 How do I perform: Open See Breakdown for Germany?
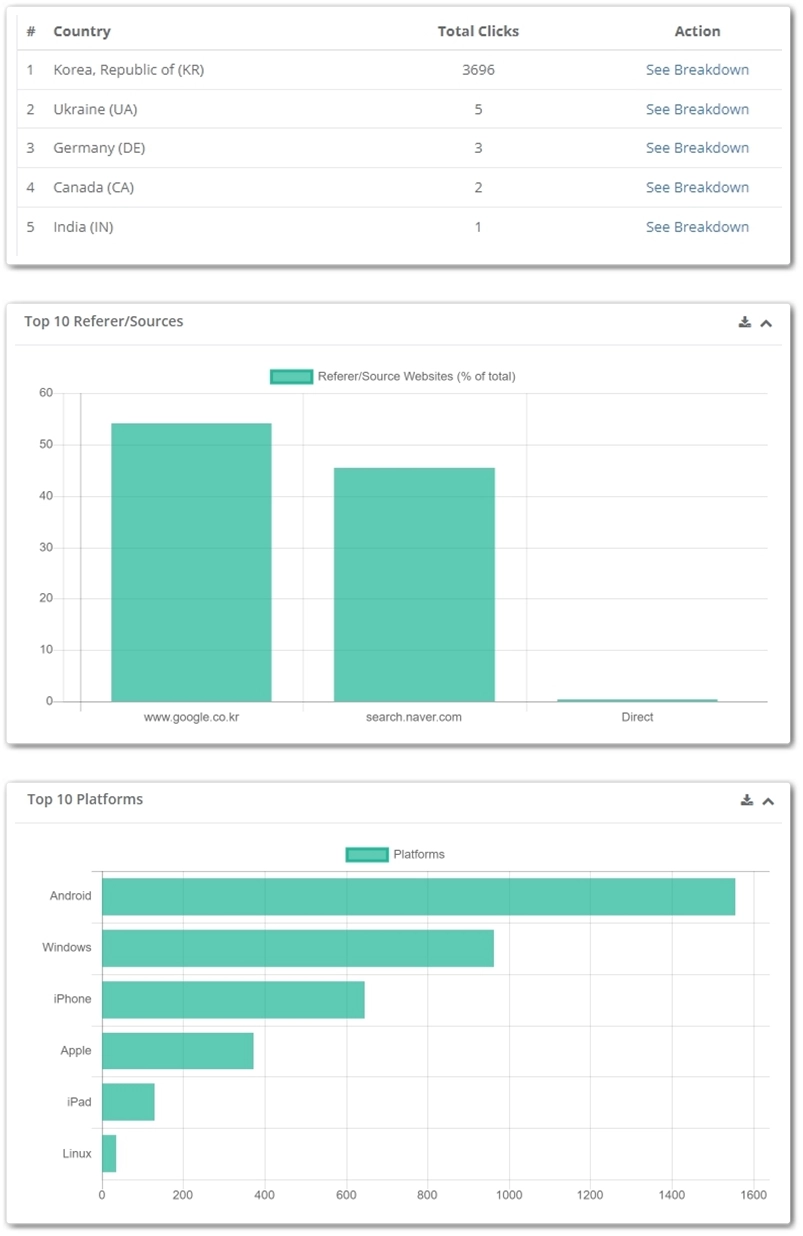(x=697, y=148)
